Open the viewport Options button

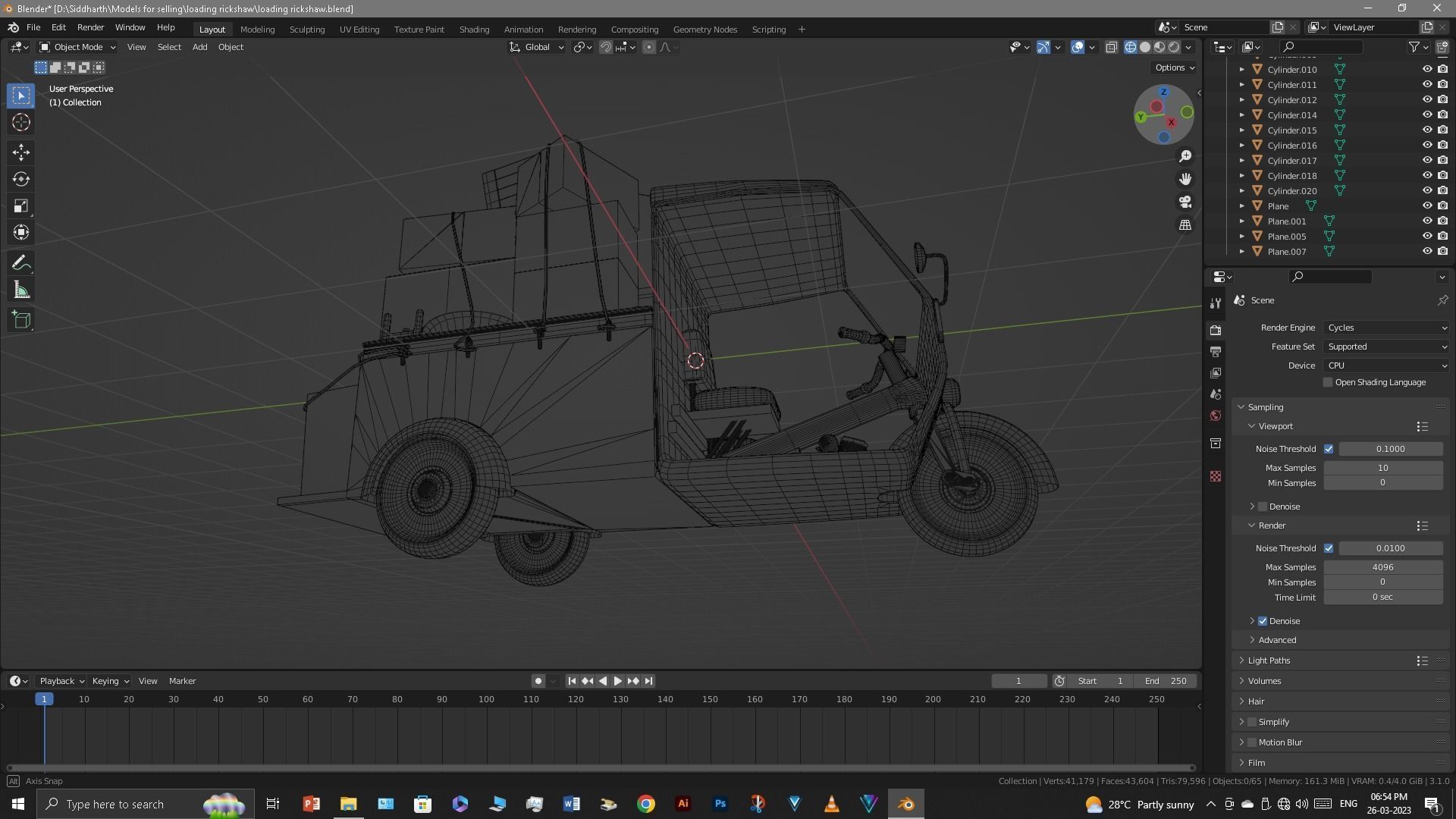pos(1174,67)
